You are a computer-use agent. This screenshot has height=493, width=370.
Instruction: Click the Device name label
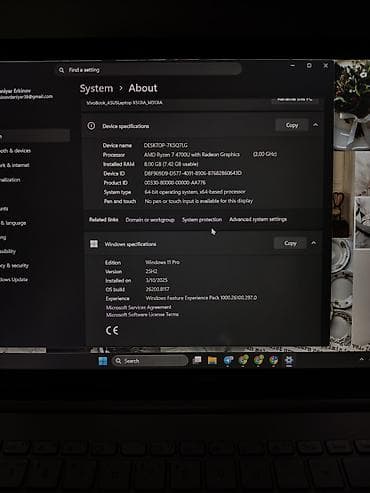117,145
